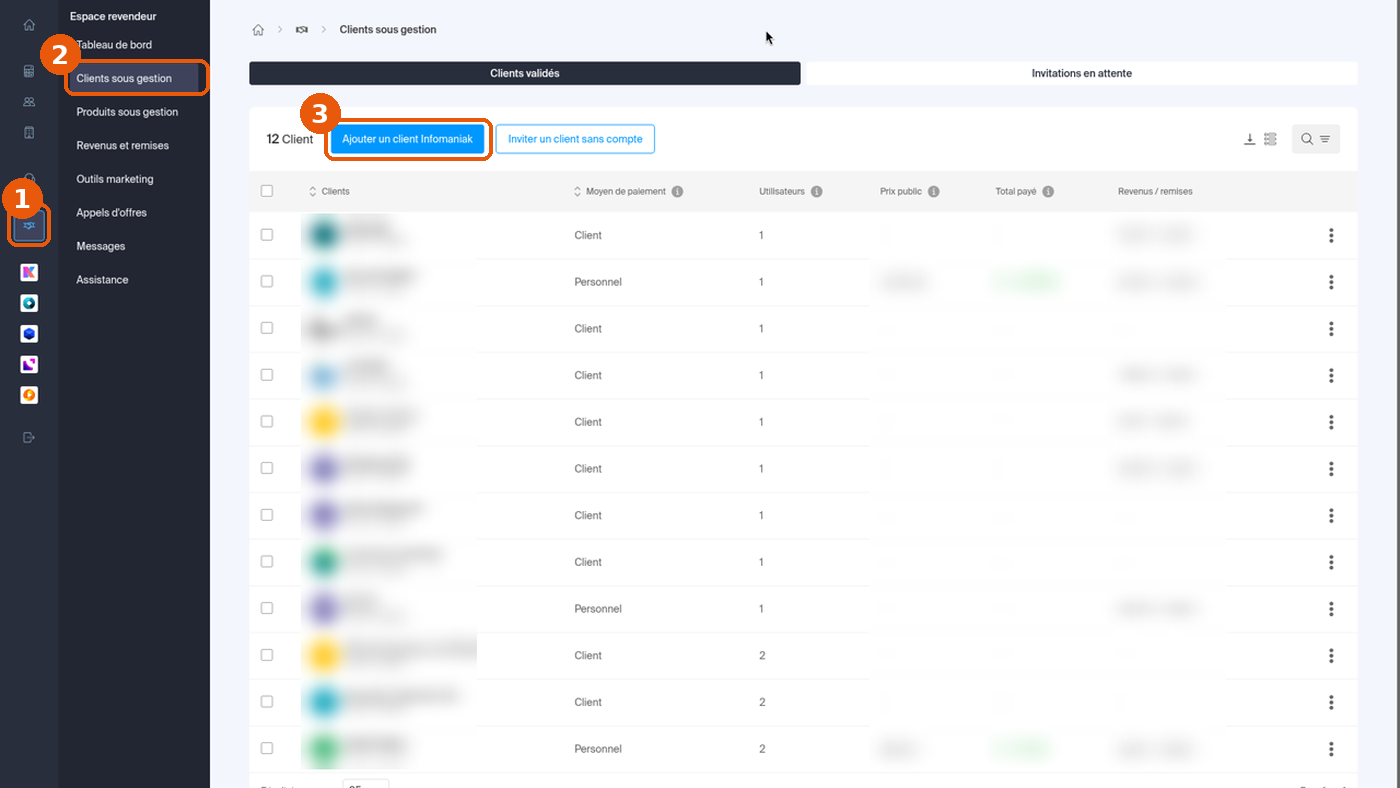Open the reseller handshake icon in the left rail
Viewport: 1400px width, 788px height.
coord(29,226)
